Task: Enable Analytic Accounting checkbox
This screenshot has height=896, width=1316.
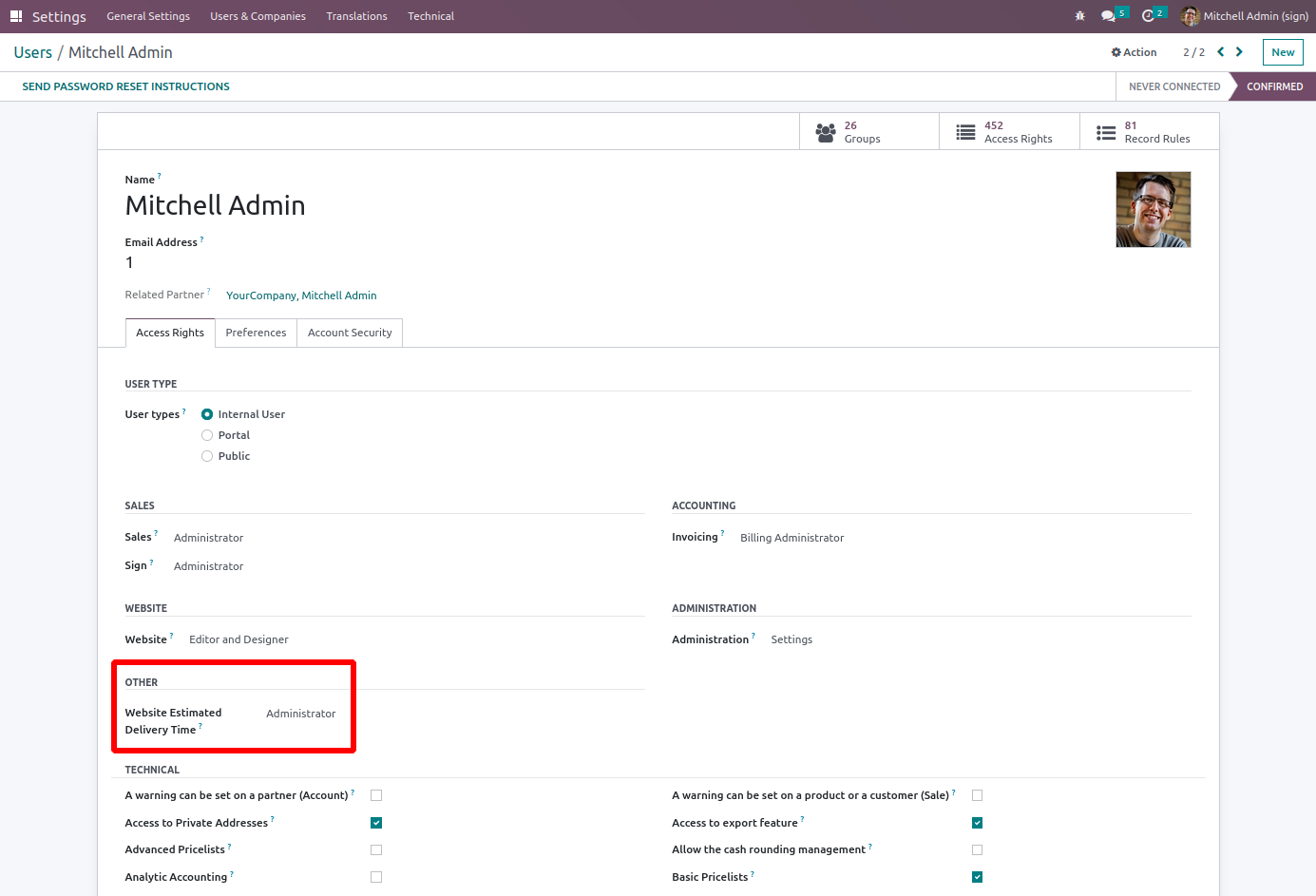Action: (x=376, y=877)
